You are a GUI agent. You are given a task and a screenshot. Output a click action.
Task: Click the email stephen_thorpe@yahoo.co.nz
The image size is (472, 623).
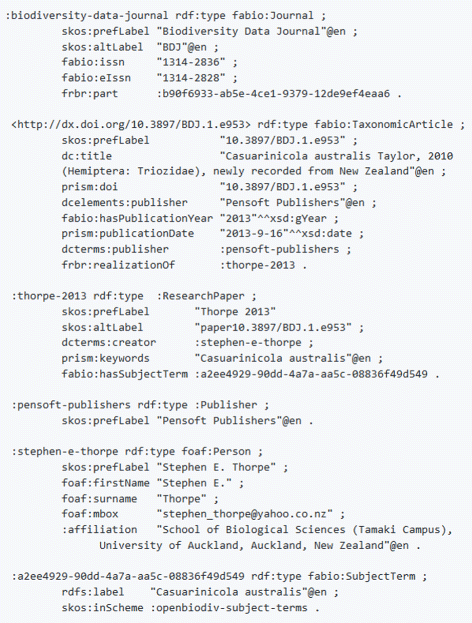[244, 514]
